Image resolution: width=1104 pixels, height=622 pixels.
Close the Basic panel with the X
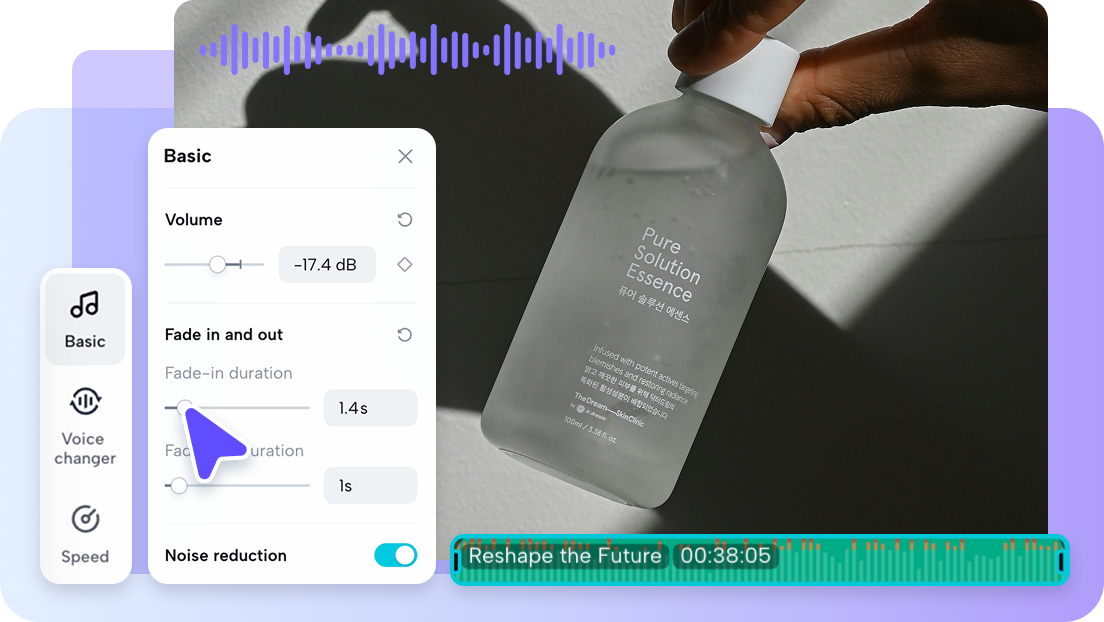point(404,156)
